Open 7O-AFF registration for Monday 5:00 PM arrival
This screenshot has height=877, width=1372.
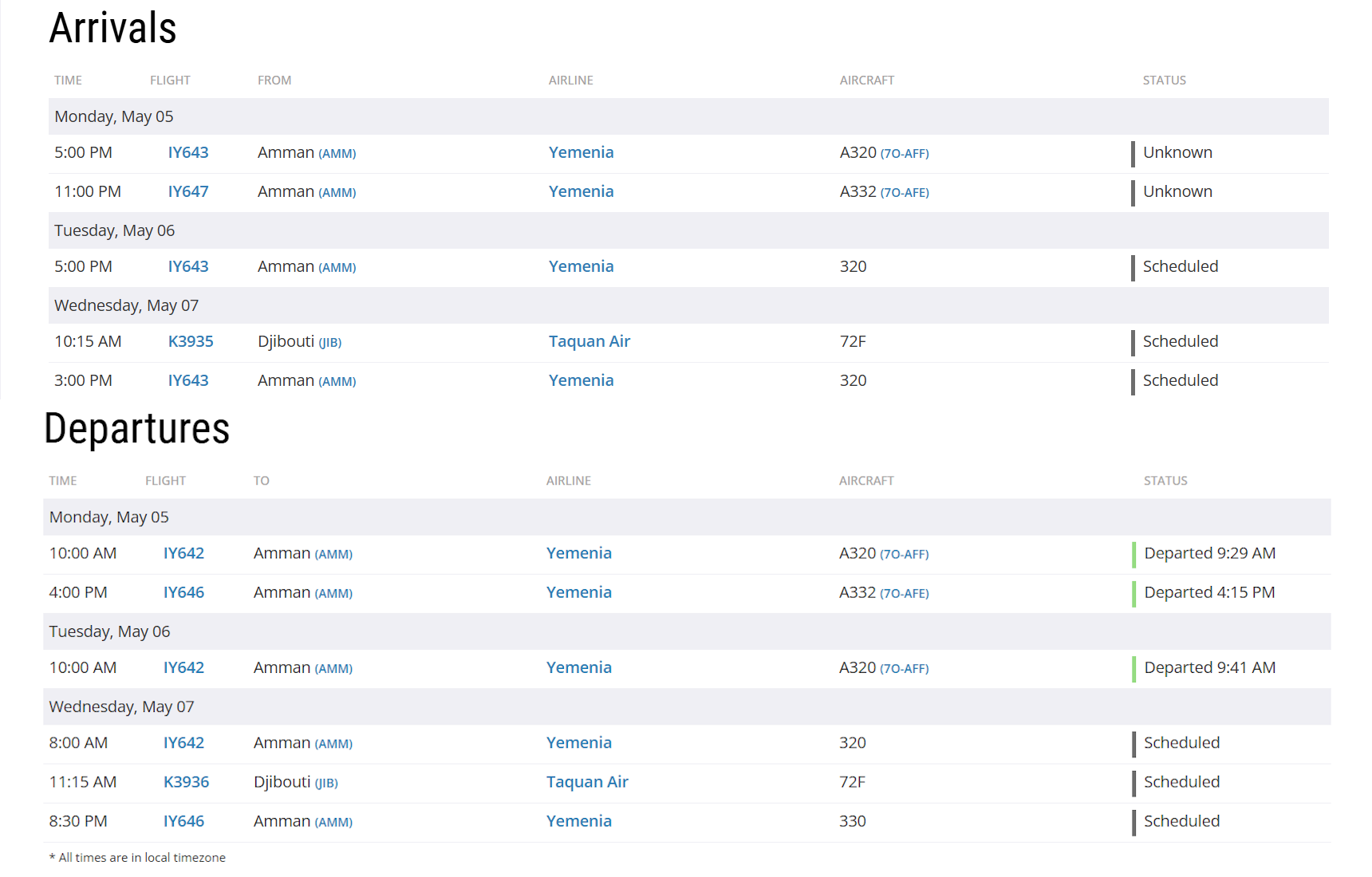tap(905, 154)
